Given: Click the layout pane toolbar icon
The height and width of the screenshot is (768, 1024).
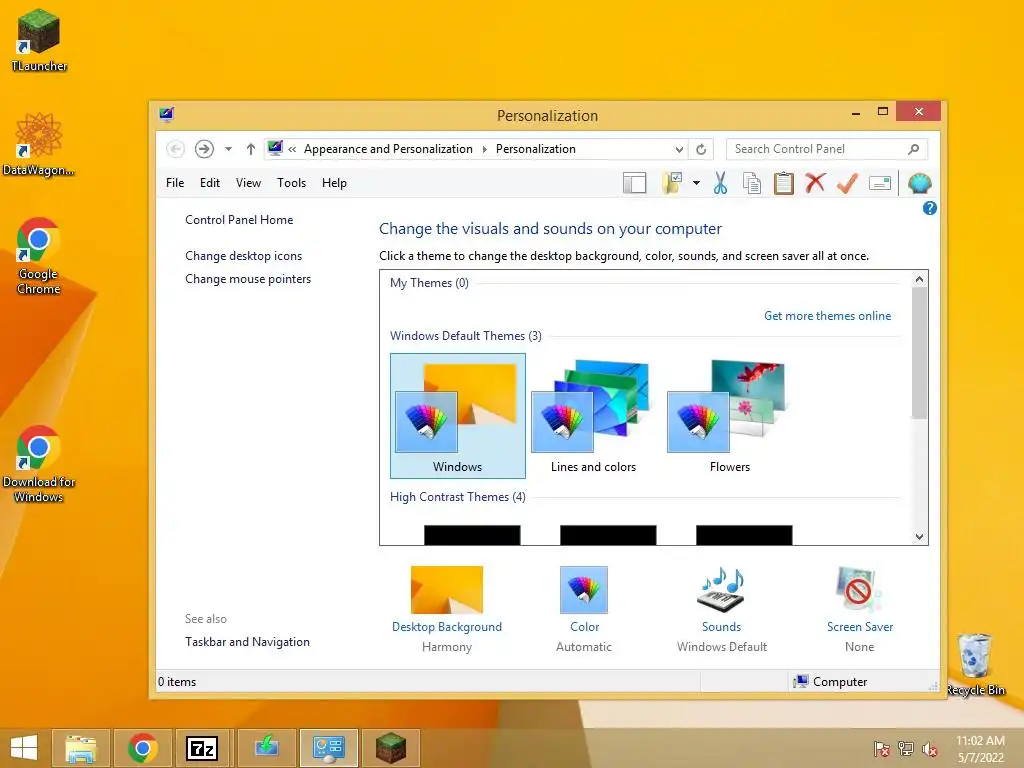Looking at the screenshot, I should [x=634, y=184].
